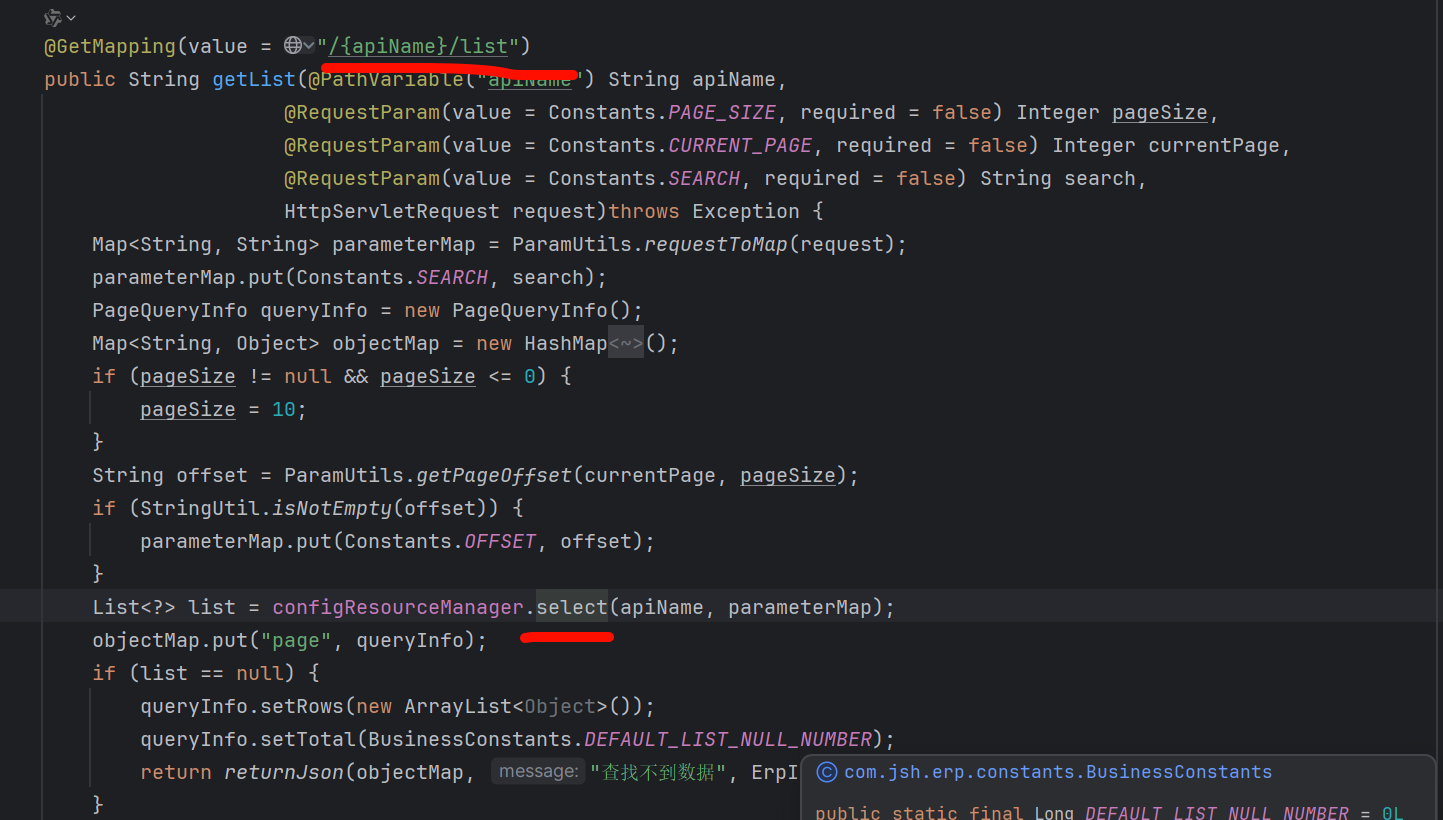This screenshot has height=820, width=1443.
Task: Click the "message:" parameter hint in returnJson
Action: click(x=538, y=772)
